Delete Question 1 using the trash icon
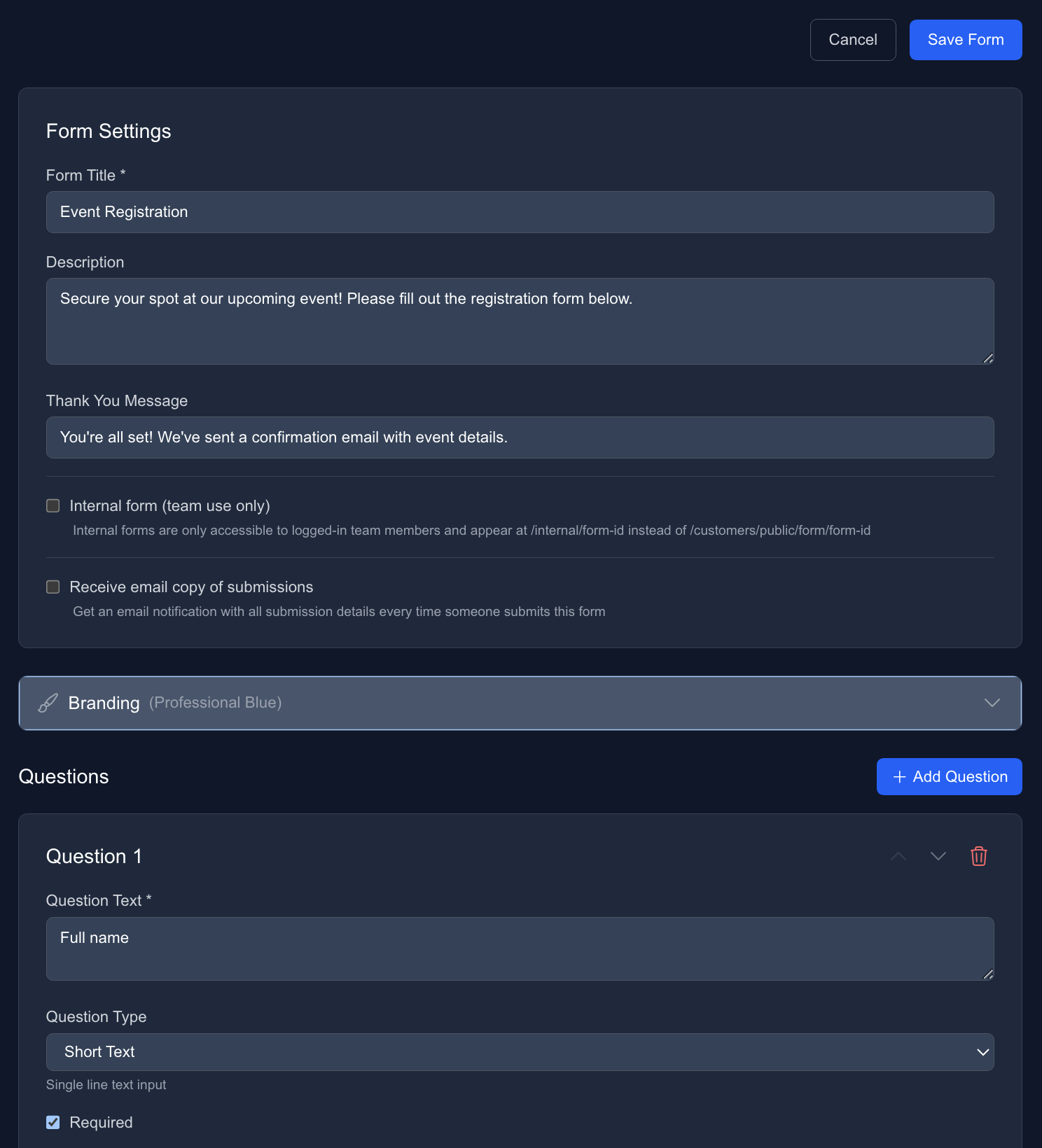The width and height of the screenshot is (1042, 1148). tap(978, 856)
